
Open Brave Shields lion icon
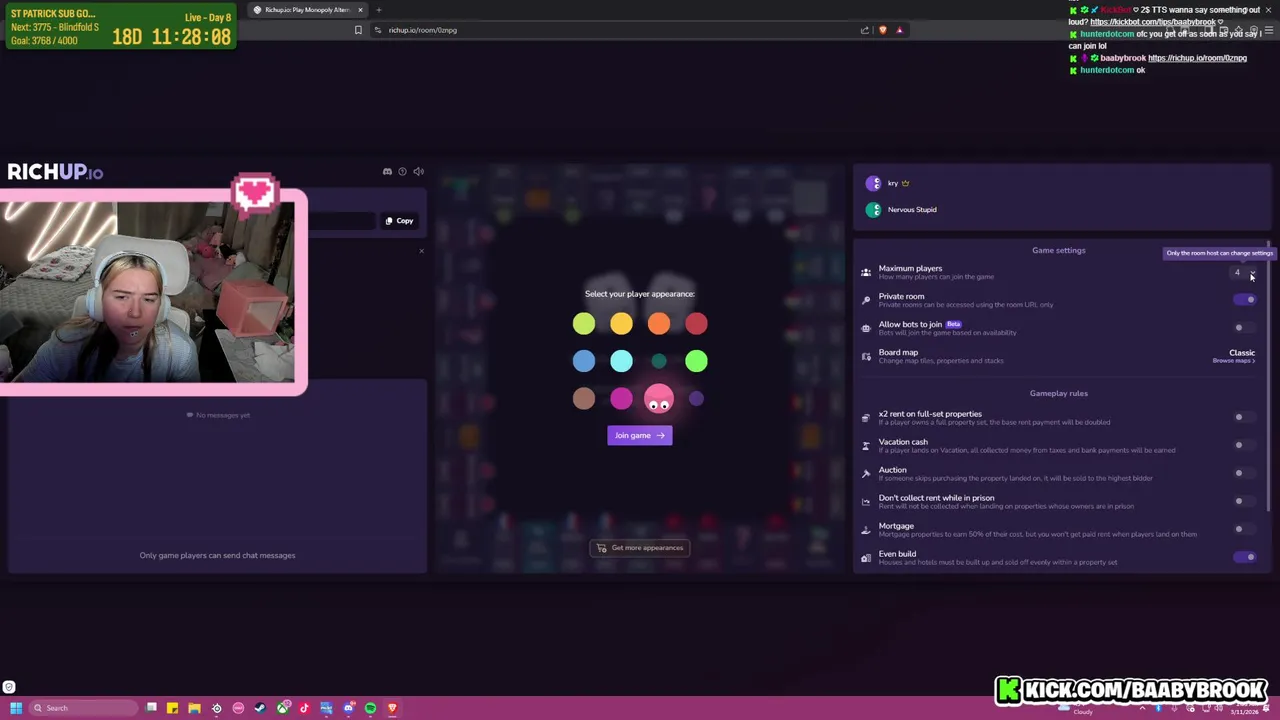coord(882,30)
